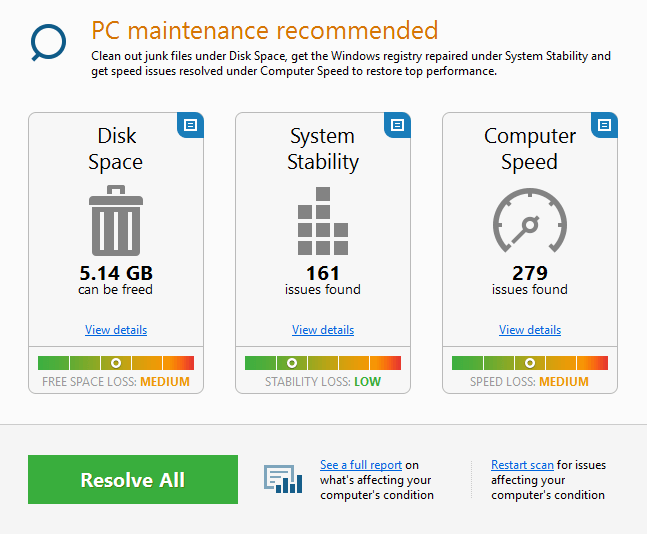Image resolution: width=647 pixels, height=534 pixels.
Task: Click the speed loss gauge bar
Action: [x=530, y=363]
